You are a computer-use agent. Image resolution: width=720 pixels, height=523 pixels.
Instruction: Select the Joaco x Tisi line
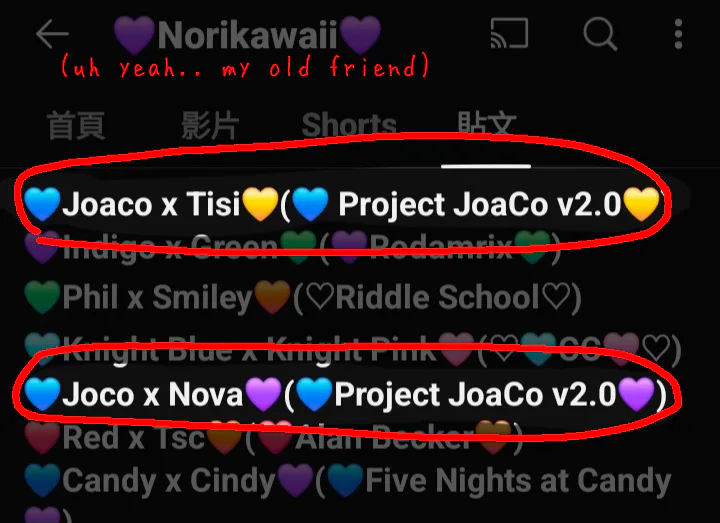[343, 204]
